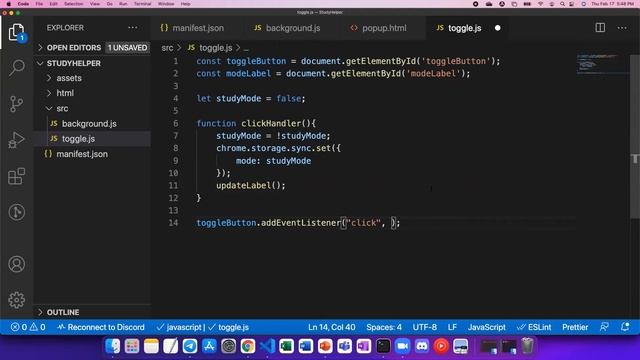Open the Extensions view
This screenshot has width=640, height=360.
coord(16,176)
